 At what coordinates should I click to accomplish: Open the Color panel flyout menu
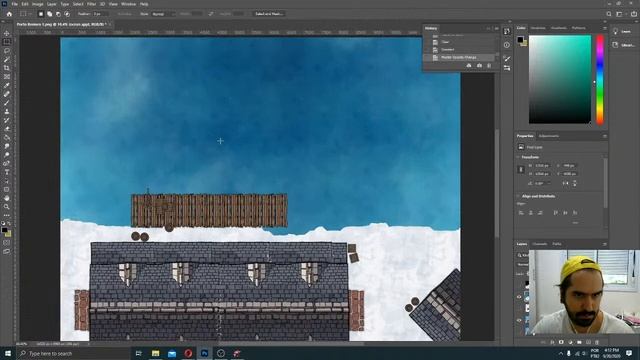604,28
